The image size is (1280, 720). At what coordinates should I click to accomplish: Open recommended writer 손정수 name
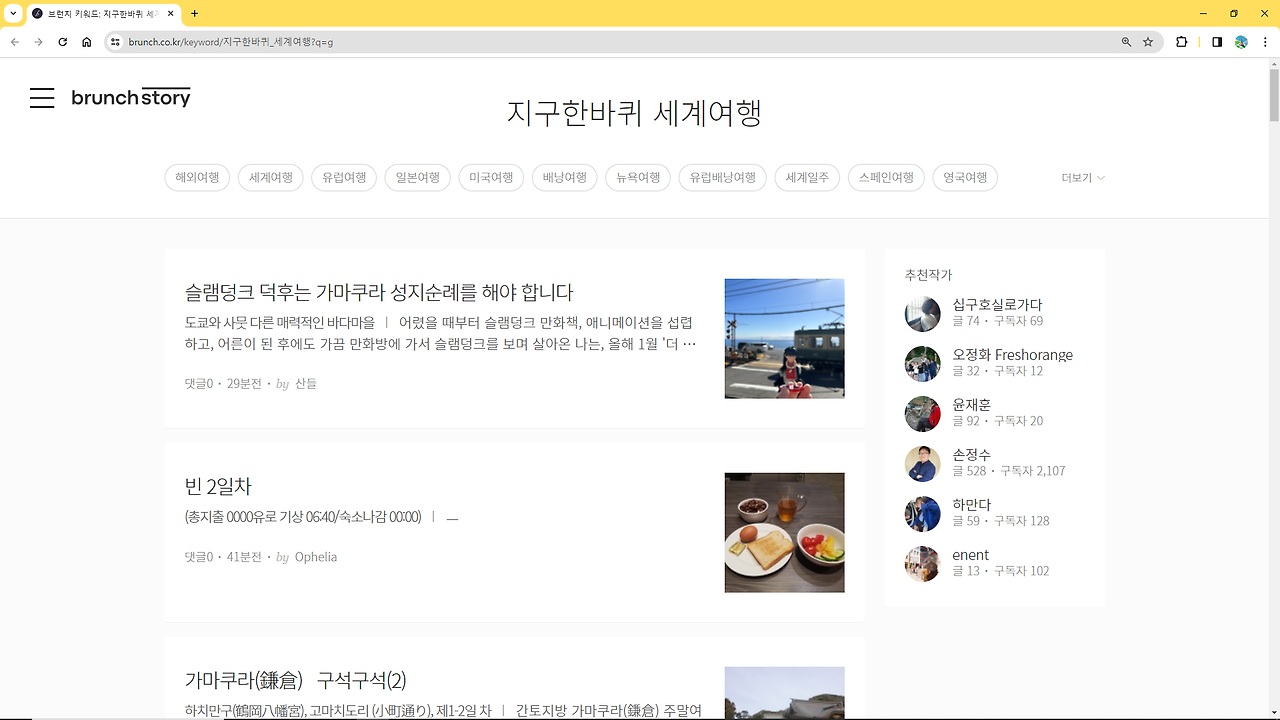971,455
